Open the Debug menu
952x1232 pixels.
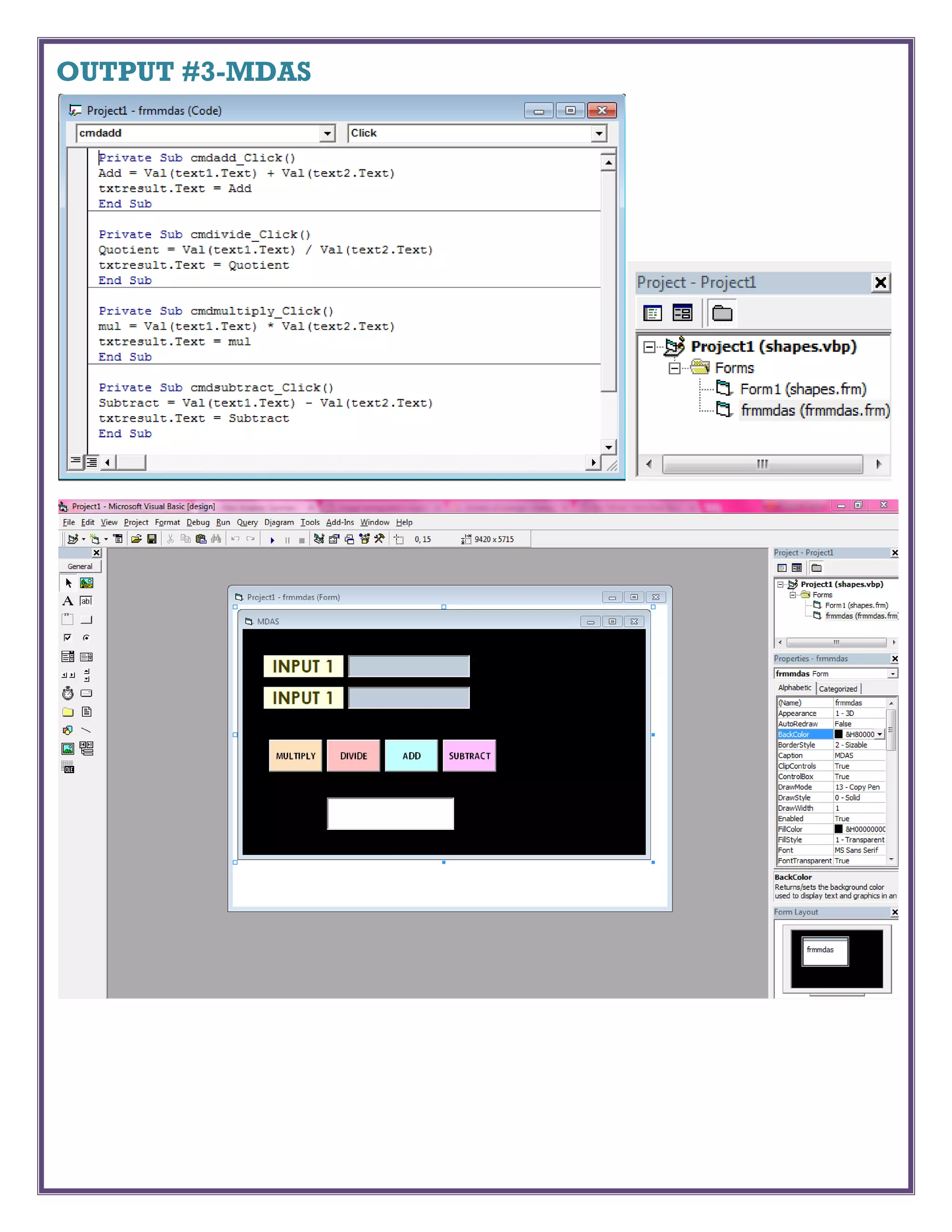click(x=198, y=523)
